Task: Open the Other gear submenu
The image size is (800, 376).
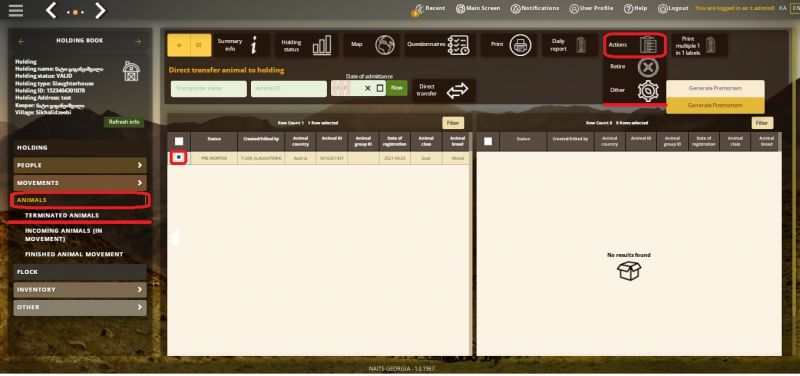Action: [x=634, y=91]
